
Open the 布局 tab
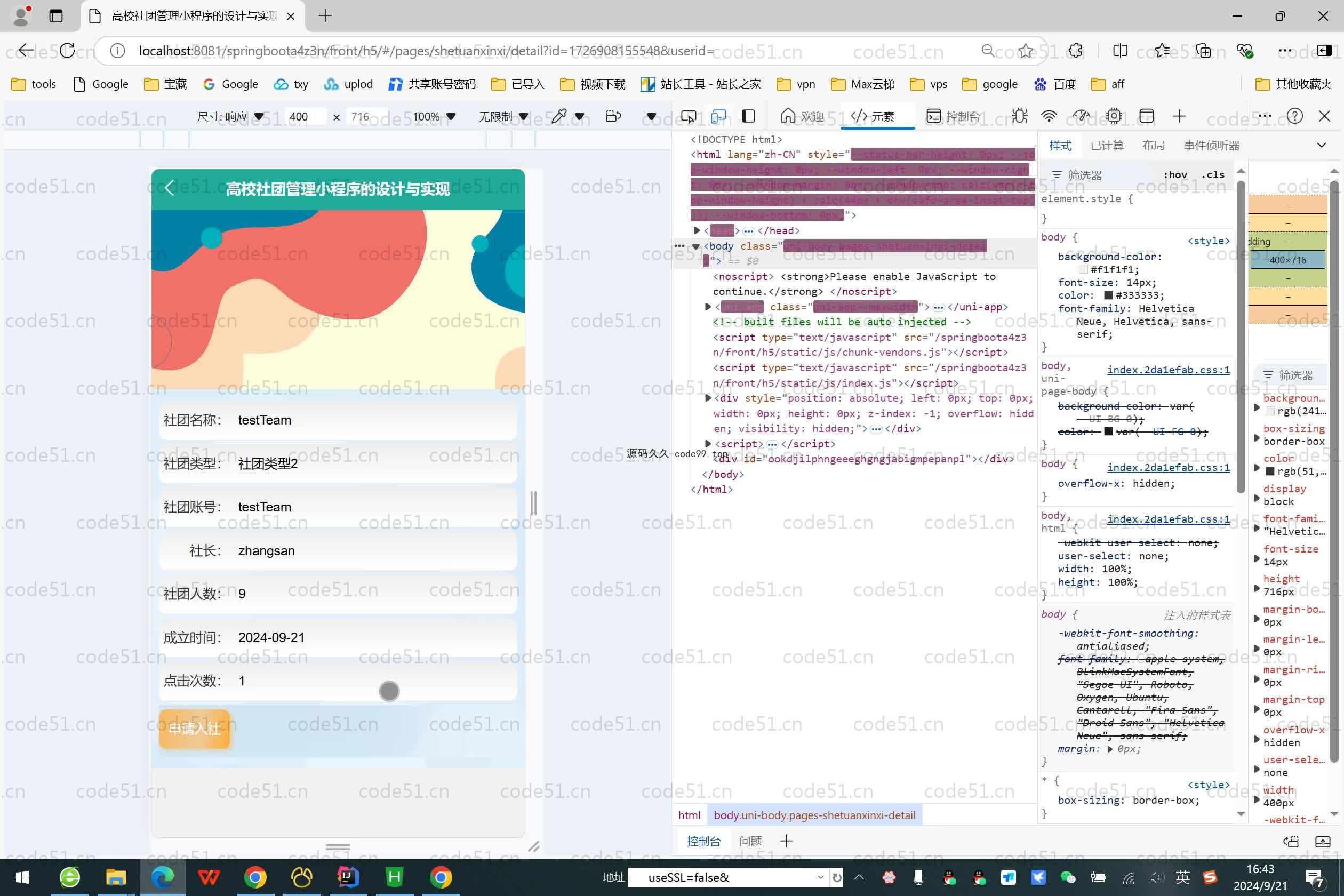click(1153, 145)
